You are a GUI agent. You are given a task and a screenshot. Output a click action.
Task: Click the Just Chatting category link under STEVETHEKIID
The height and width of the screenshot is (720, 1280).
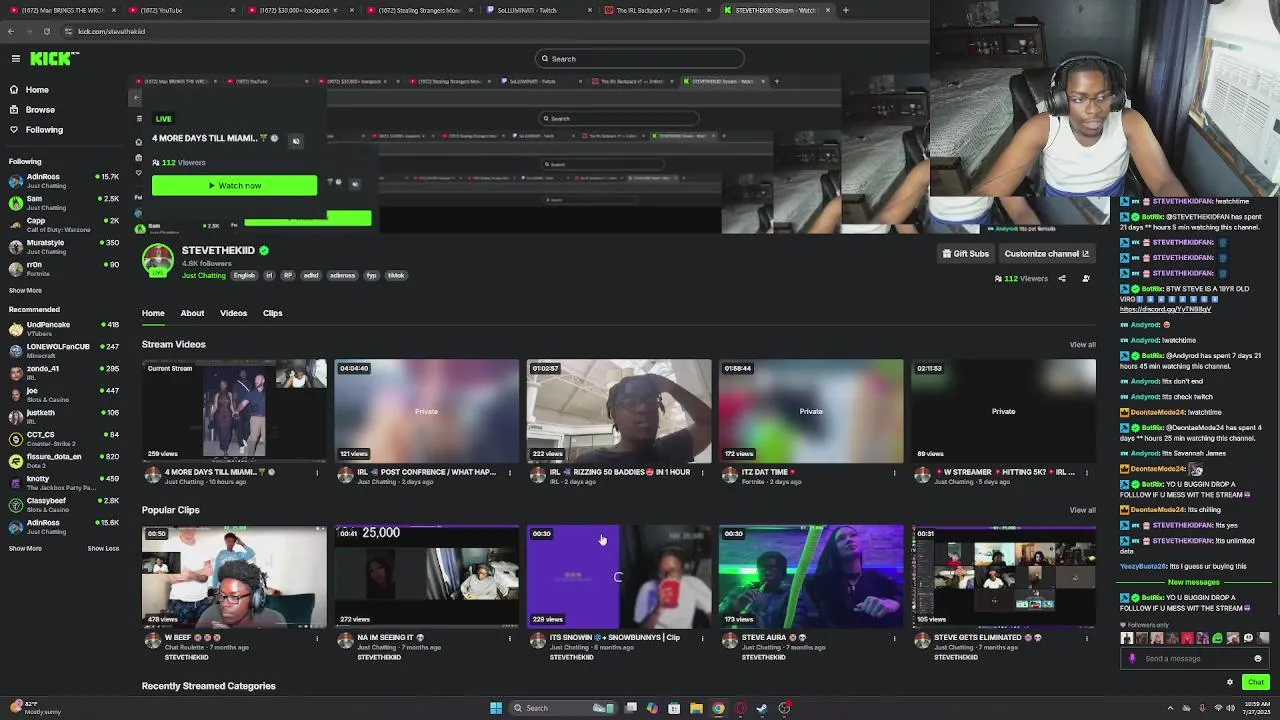204,276
